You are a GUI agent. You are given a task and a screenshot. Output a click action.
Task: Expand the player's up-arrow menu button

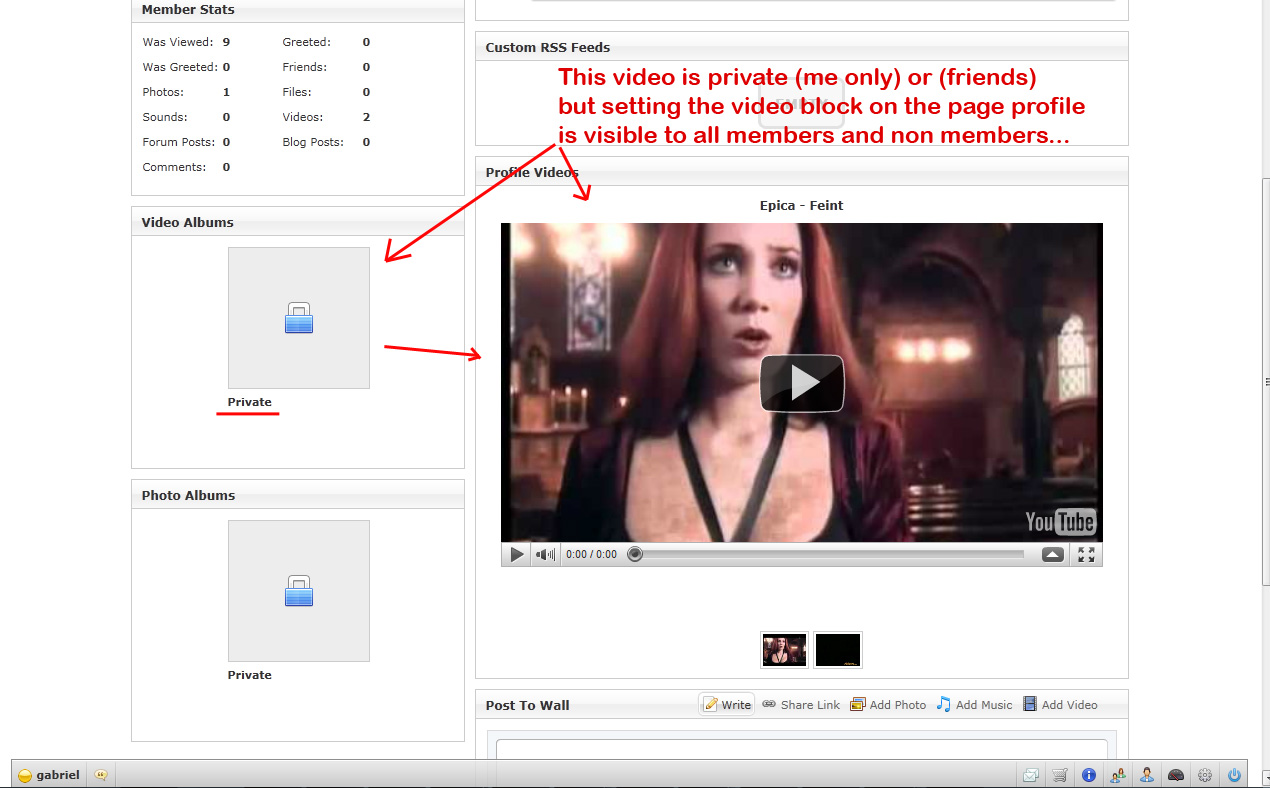pos(1053,554)
